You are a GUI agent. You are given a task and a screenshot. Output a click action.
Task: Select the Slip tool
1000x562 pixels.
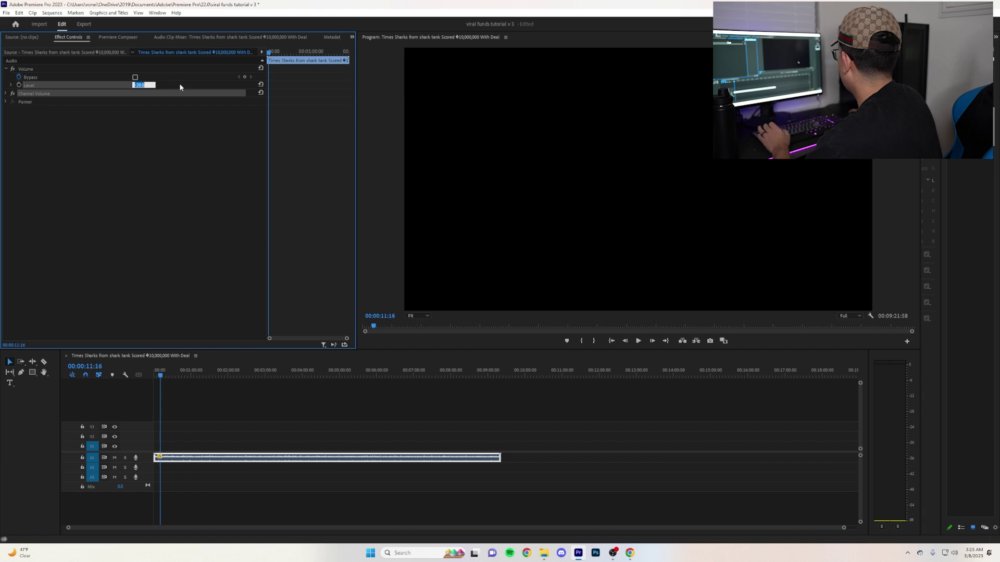(x=10, y=372)
